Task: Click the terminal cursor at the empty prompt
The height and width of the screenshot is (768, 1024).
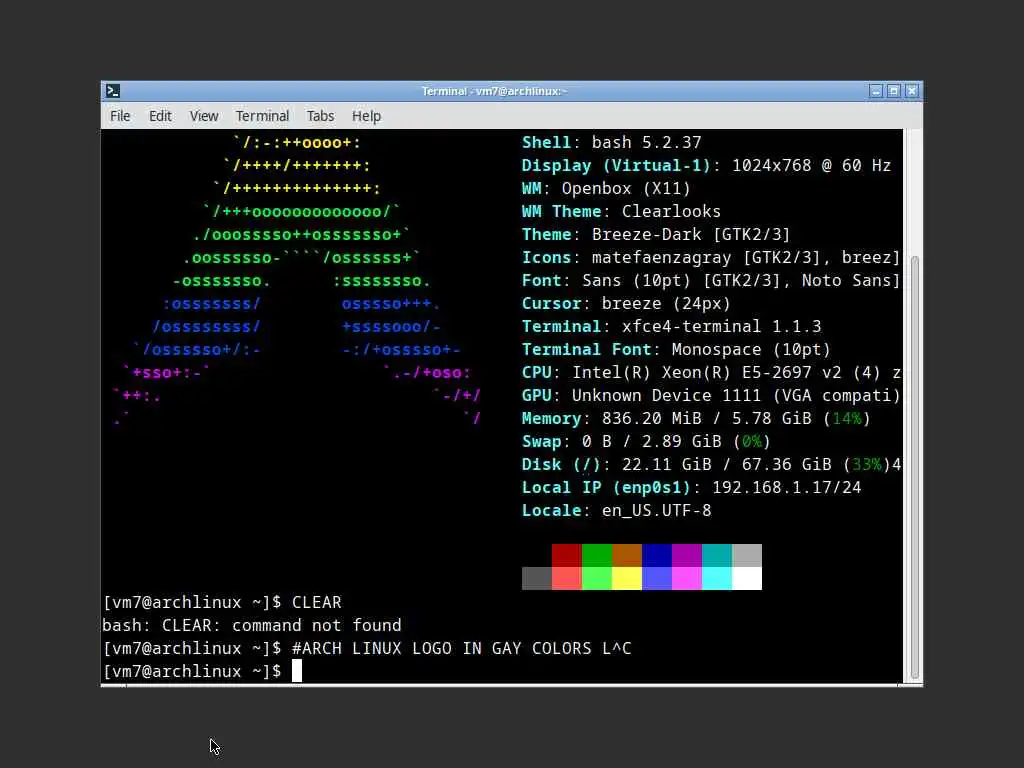Action: pyautogui.click(x=297, y=671)
